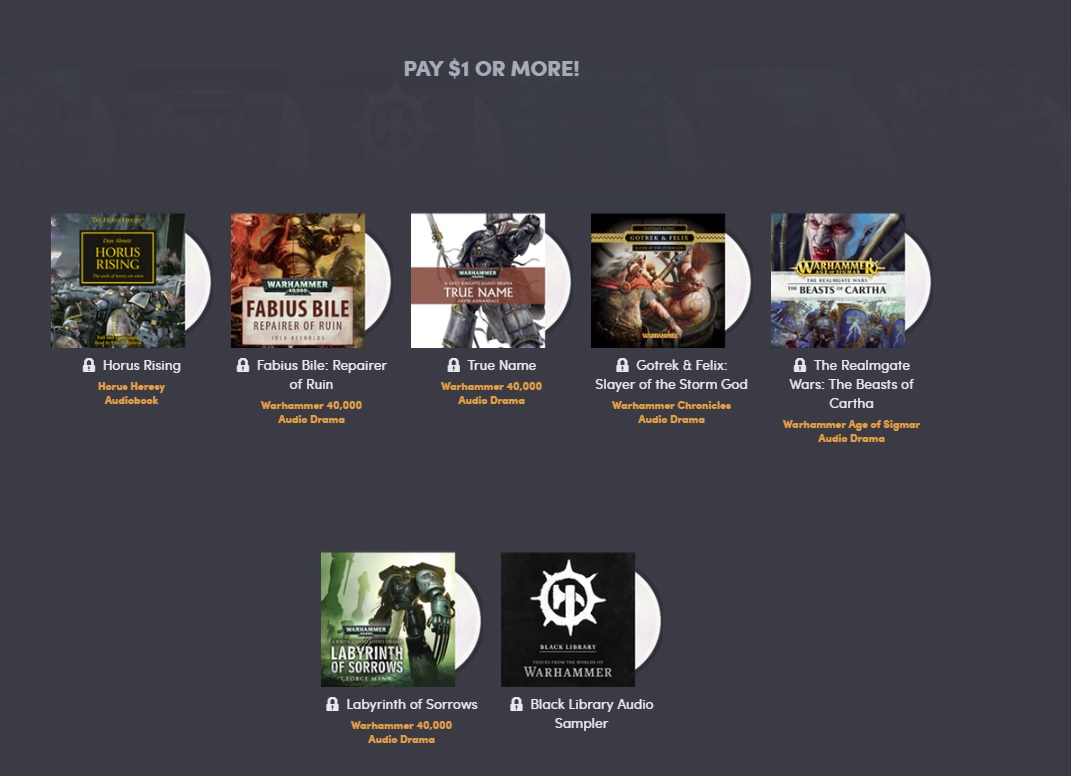
Task: Open the Fabius Bile Repairer of Ruin cover
Action: tap(298, 281)
